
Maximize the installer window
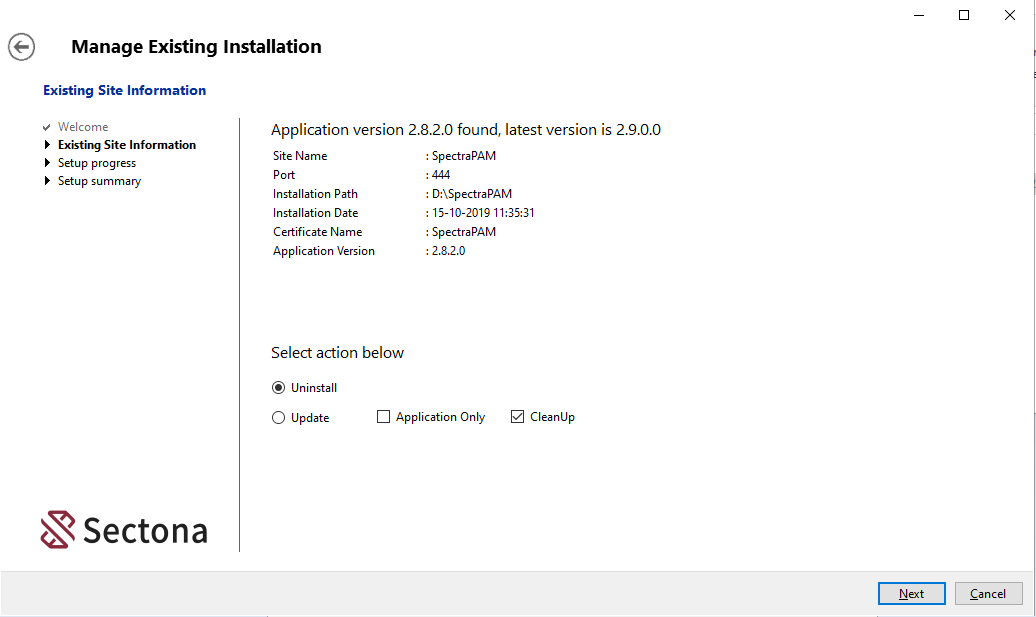pyautogui.click(x=964, y=15)
